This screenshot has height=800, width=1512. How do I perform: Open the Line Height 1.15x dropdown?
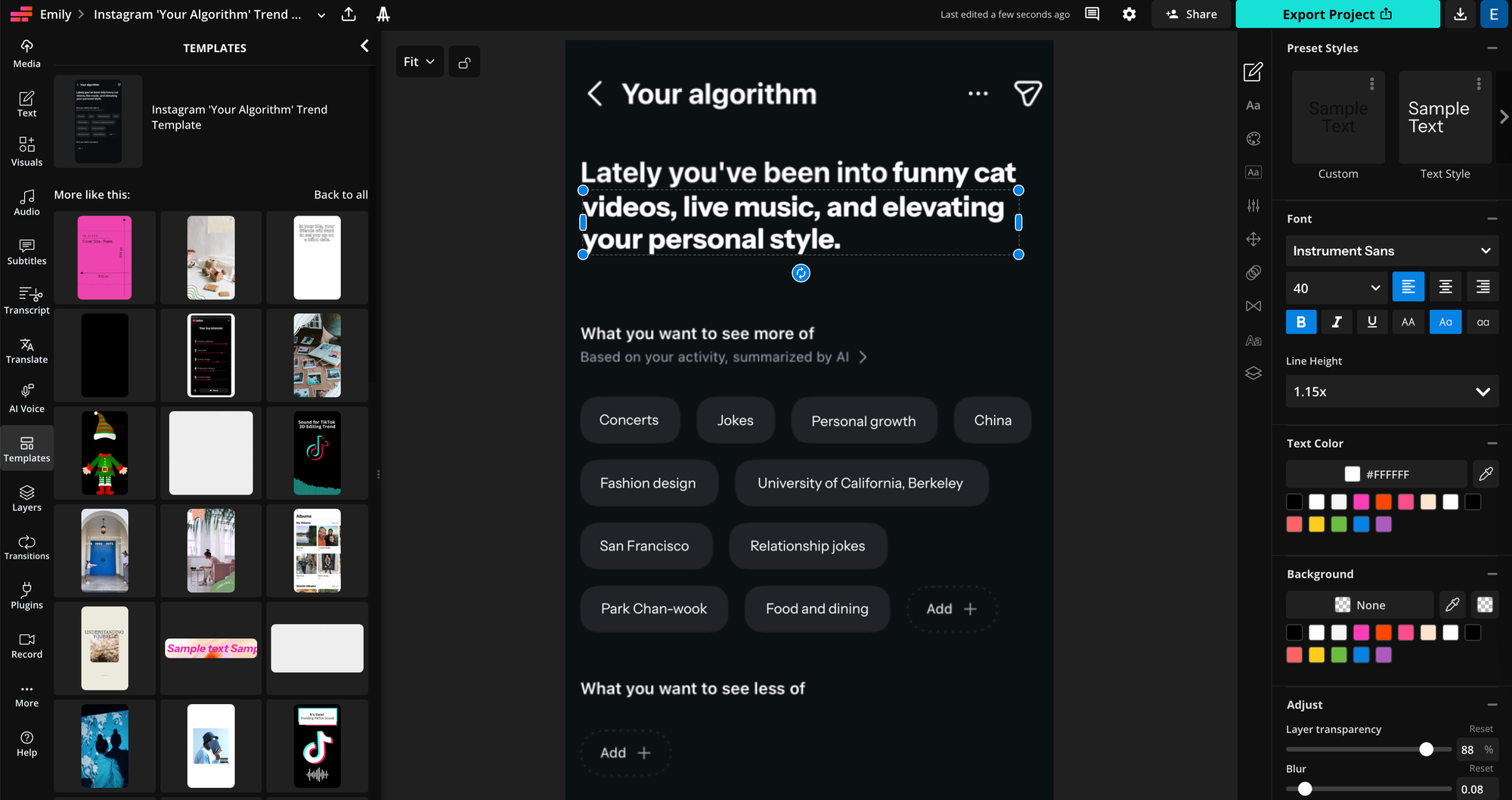[1392, 391]
